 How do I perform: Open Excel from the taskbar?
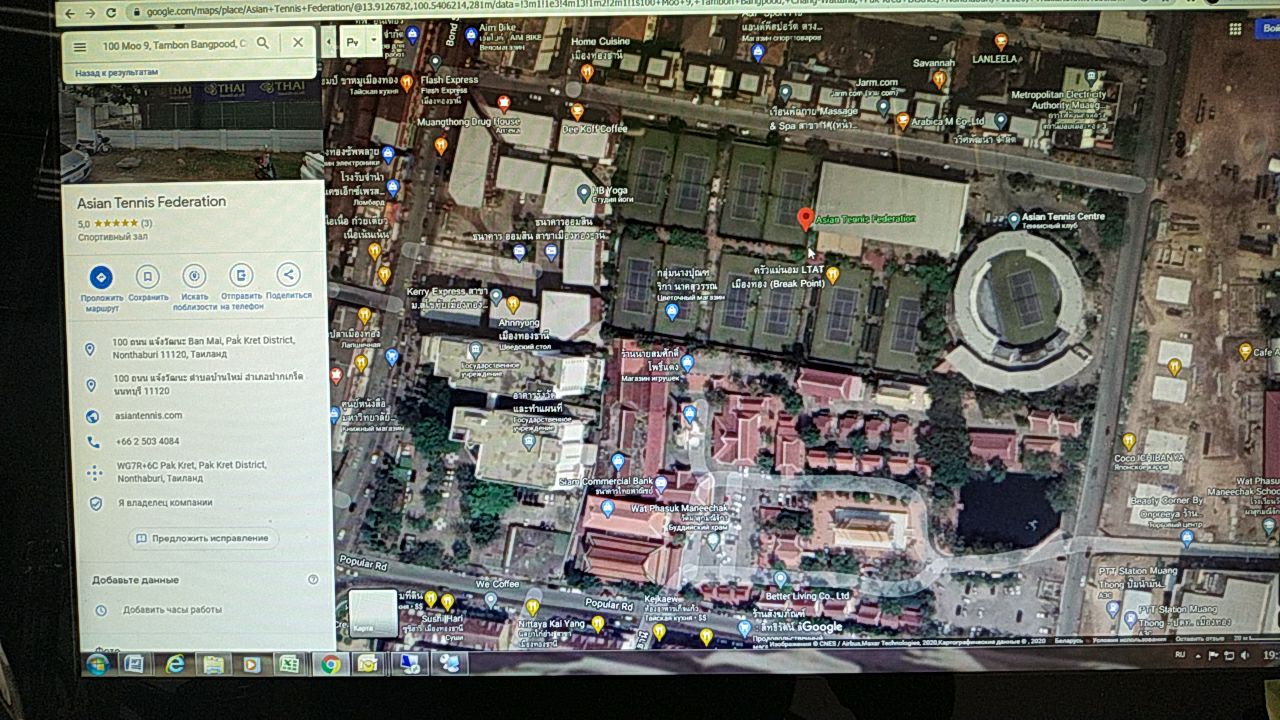click(288, 664)
